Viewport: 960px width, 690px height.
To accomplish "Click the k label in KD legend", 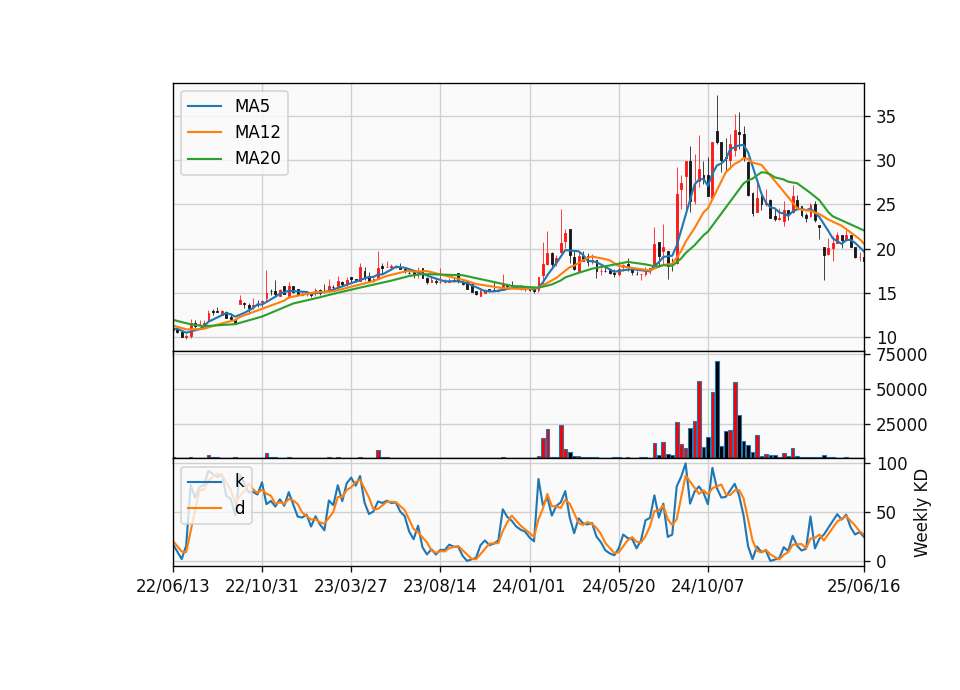I will pos(239,481).
